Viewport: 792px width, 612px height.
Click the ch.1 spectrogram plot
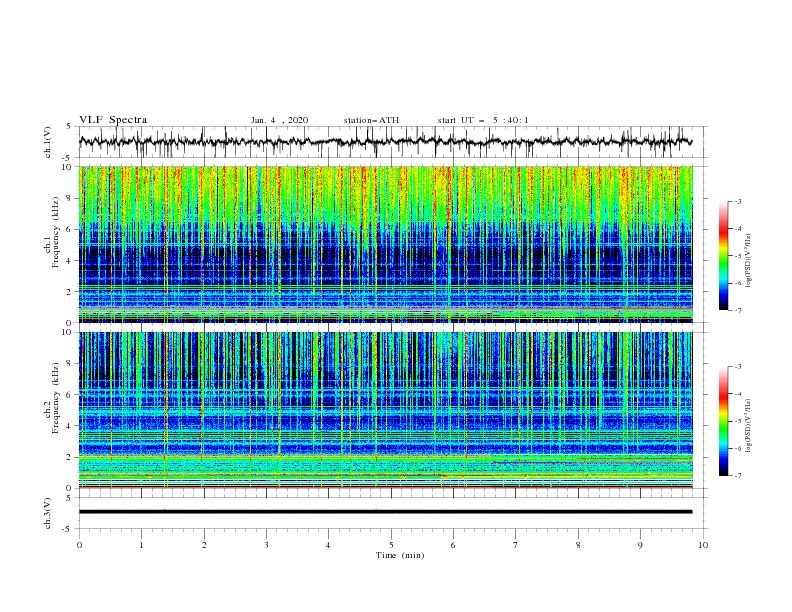pos(385,244)
